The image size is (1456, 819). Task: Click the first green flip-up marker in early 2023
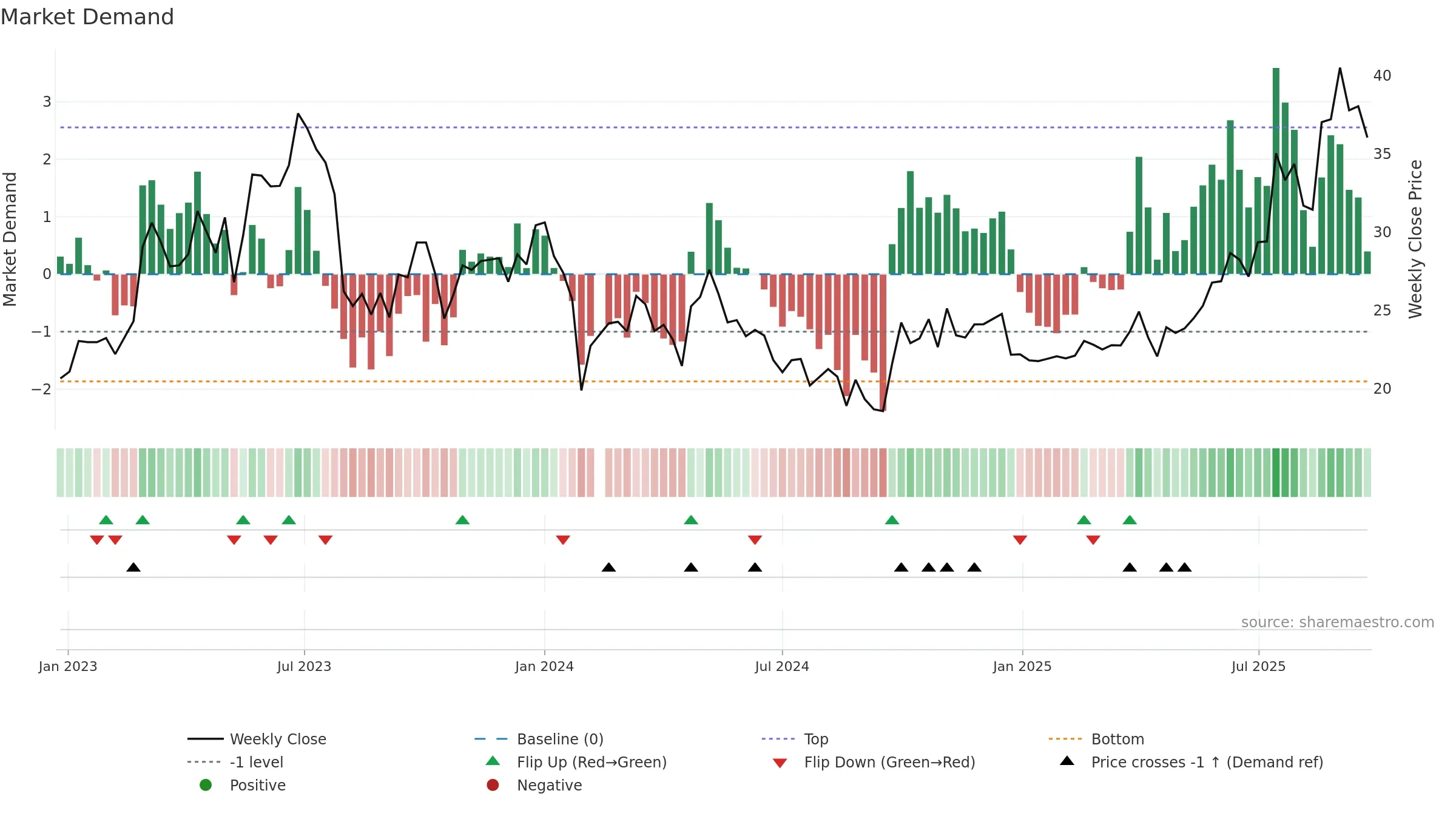[106, 519]
